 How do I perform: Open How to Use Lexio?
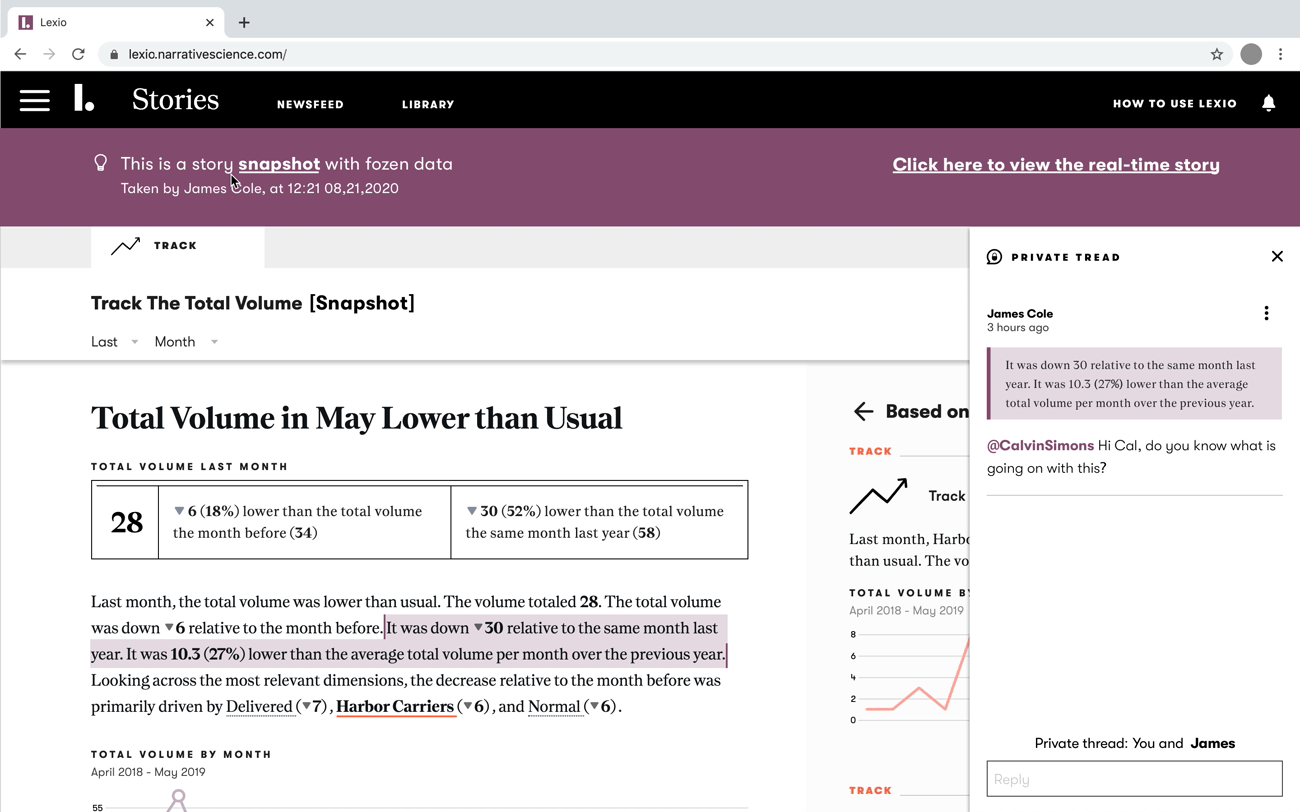pyautogui.click(x=1175, y=104)
